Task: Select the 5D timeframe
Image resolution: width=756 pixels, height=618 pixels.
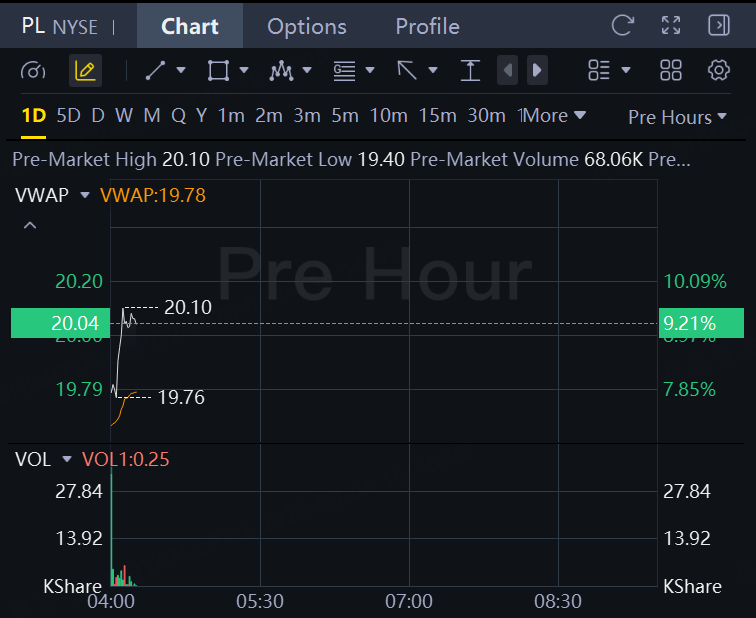Action: coord(68,116)
